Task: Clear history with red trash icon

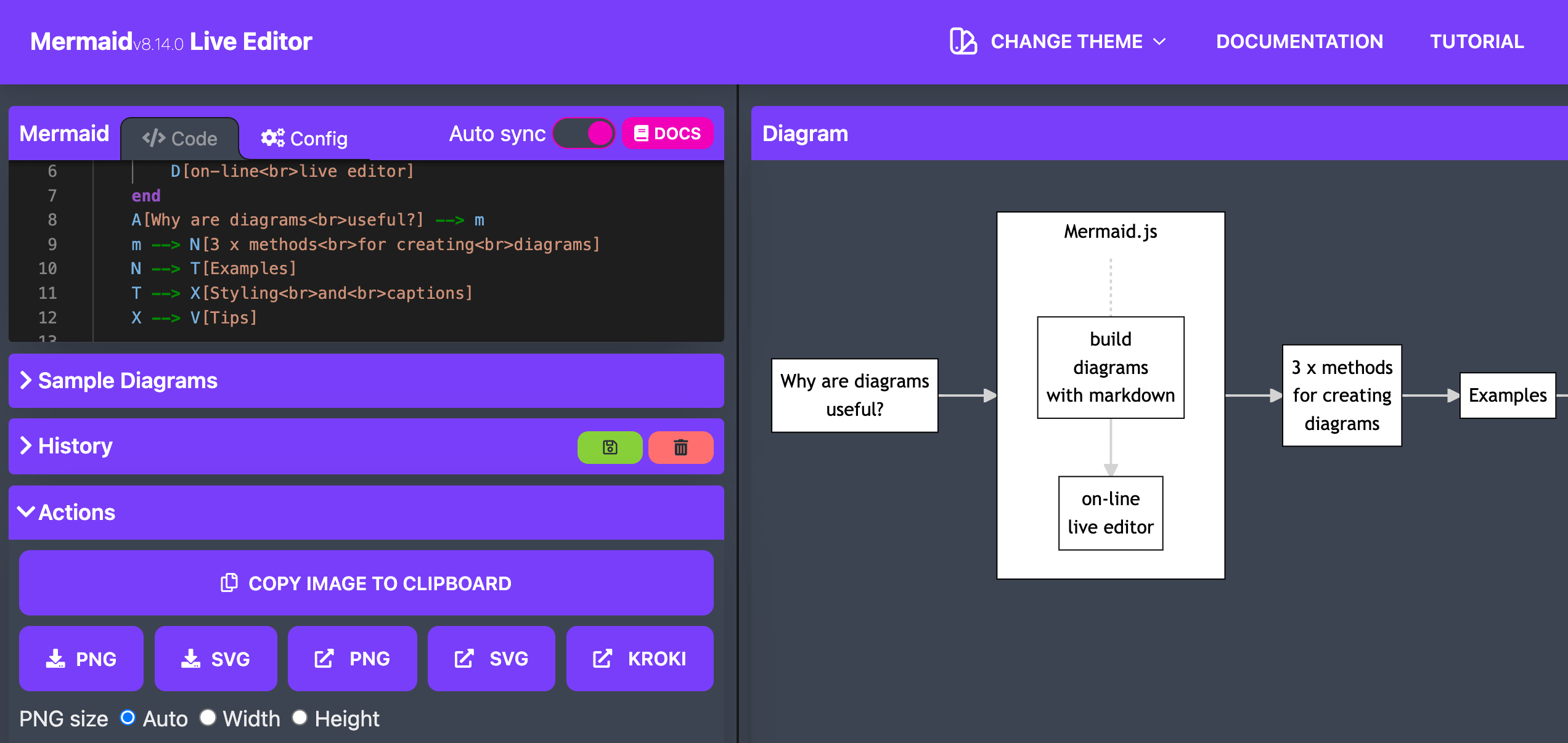Action: tap(680, 447)
